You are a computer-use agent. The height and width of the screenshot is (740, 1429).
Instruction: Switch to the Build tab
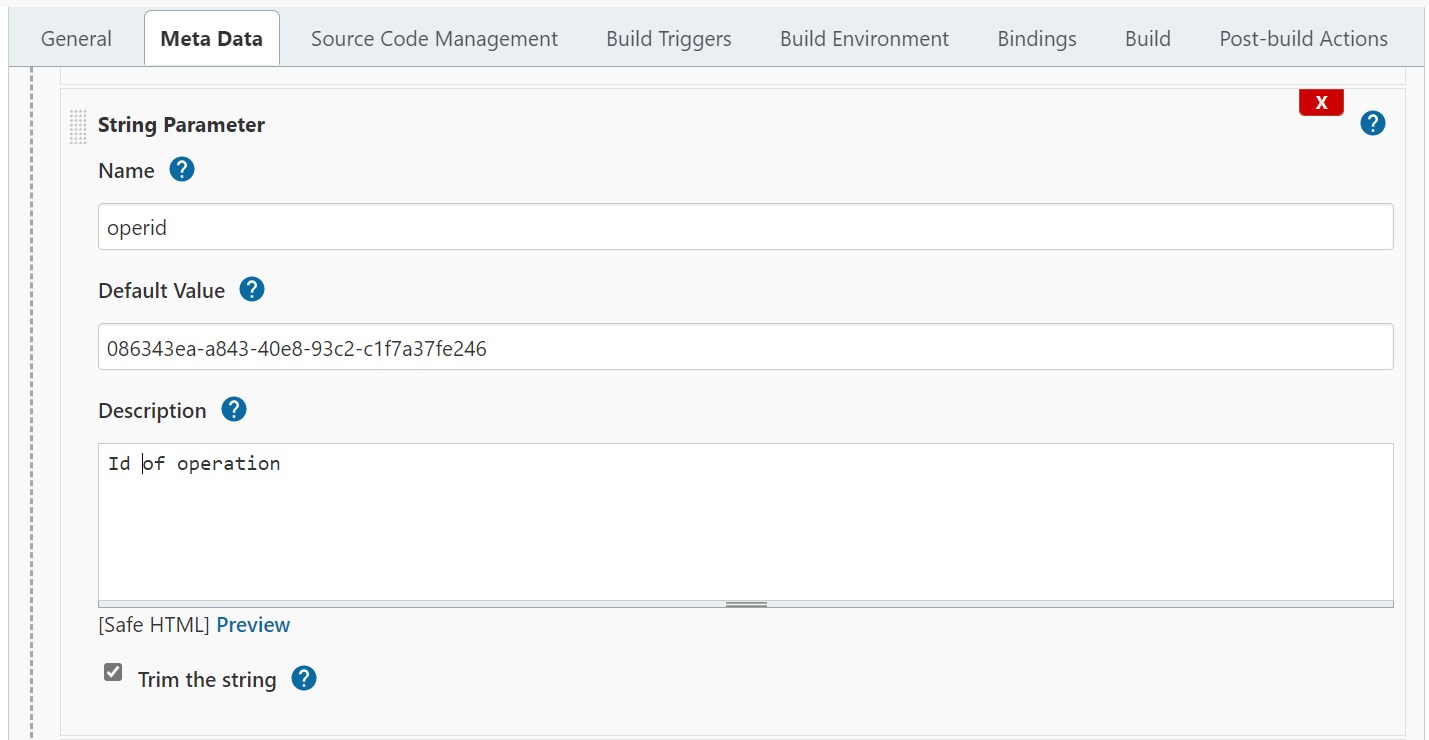coord(1147,39)
